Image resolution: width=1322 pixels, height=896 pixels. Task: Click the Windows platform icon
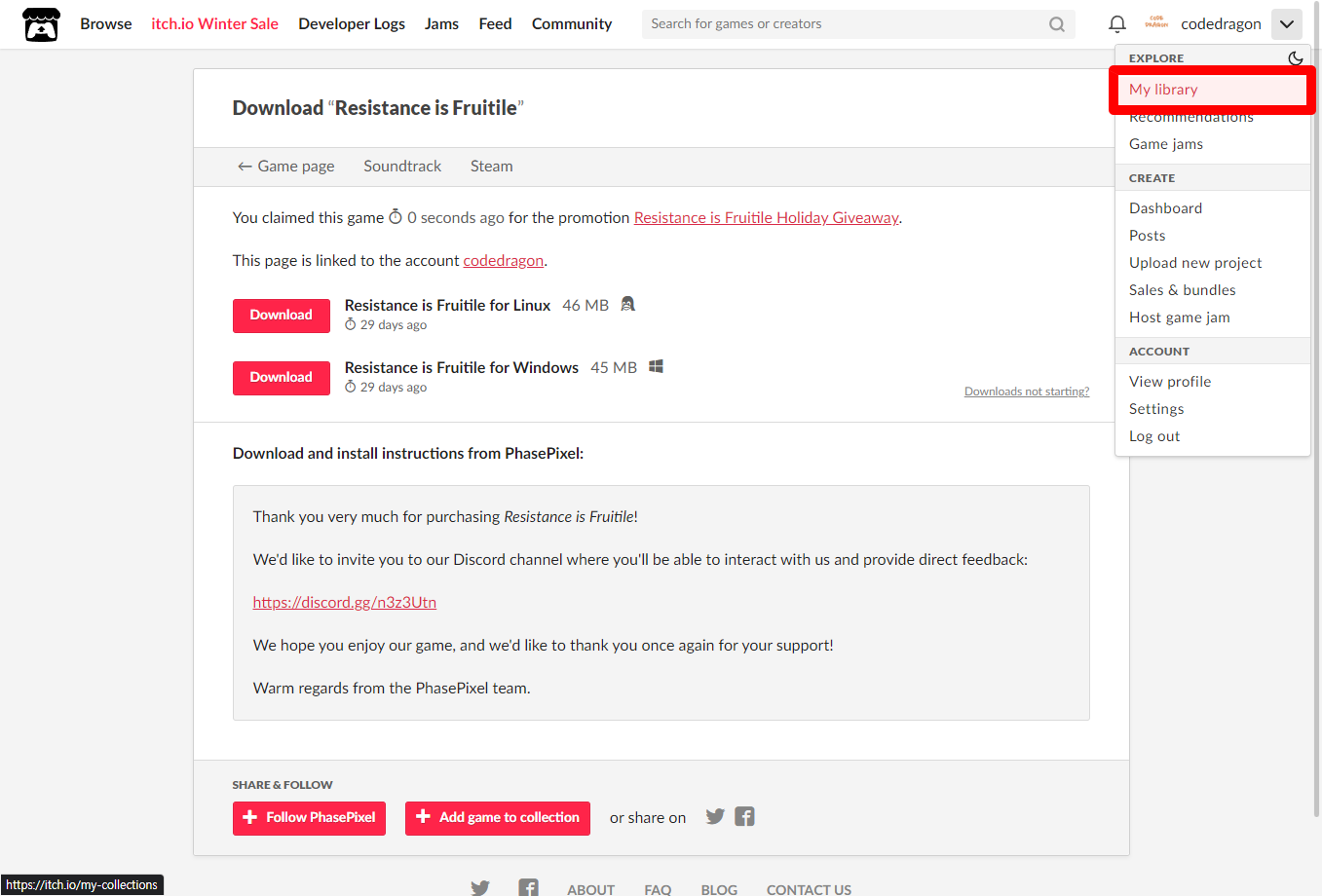coord(657,366)
